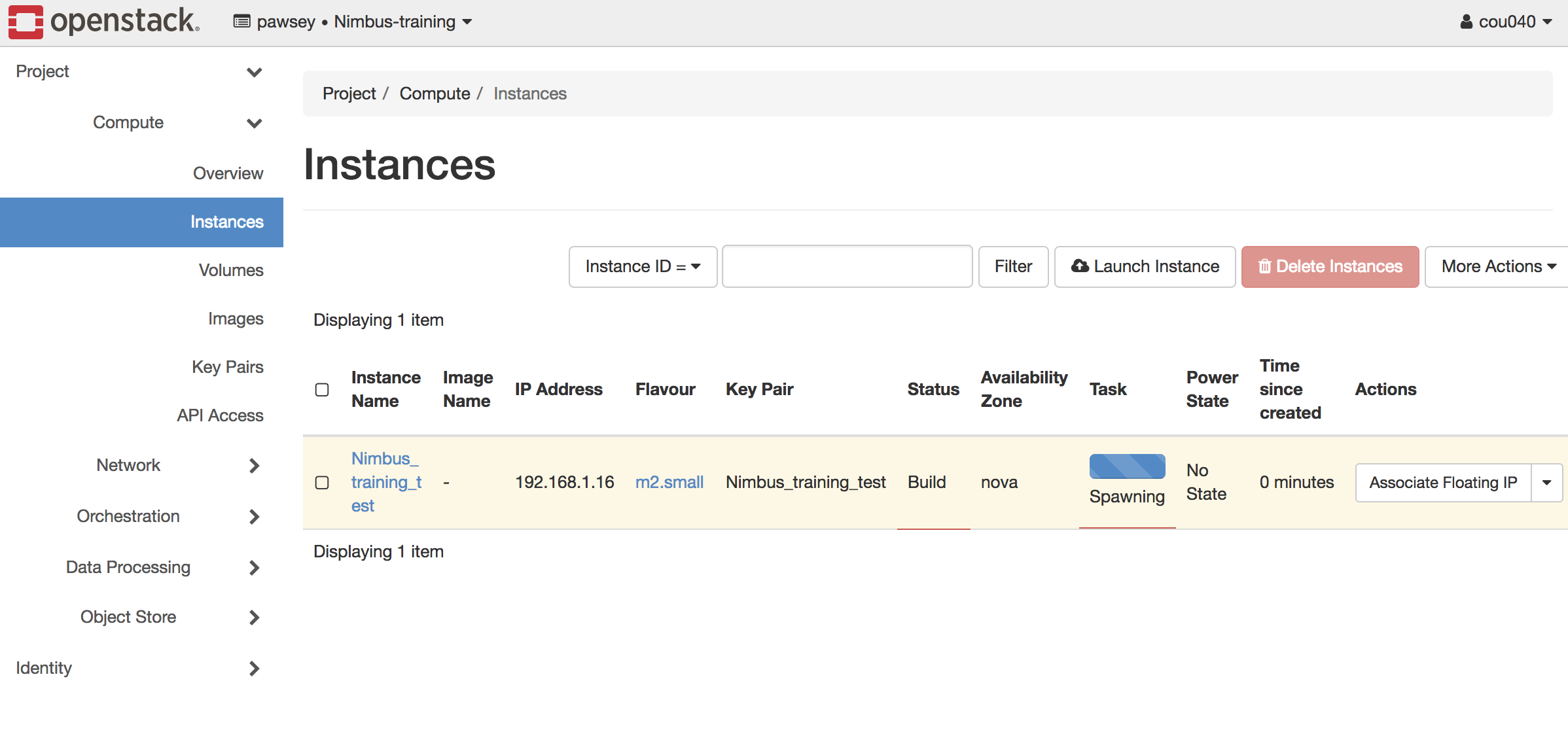This screenshot has width=1568, height=751.
Task: Expand the More Actions dropdown
Action: [1498, 266]
